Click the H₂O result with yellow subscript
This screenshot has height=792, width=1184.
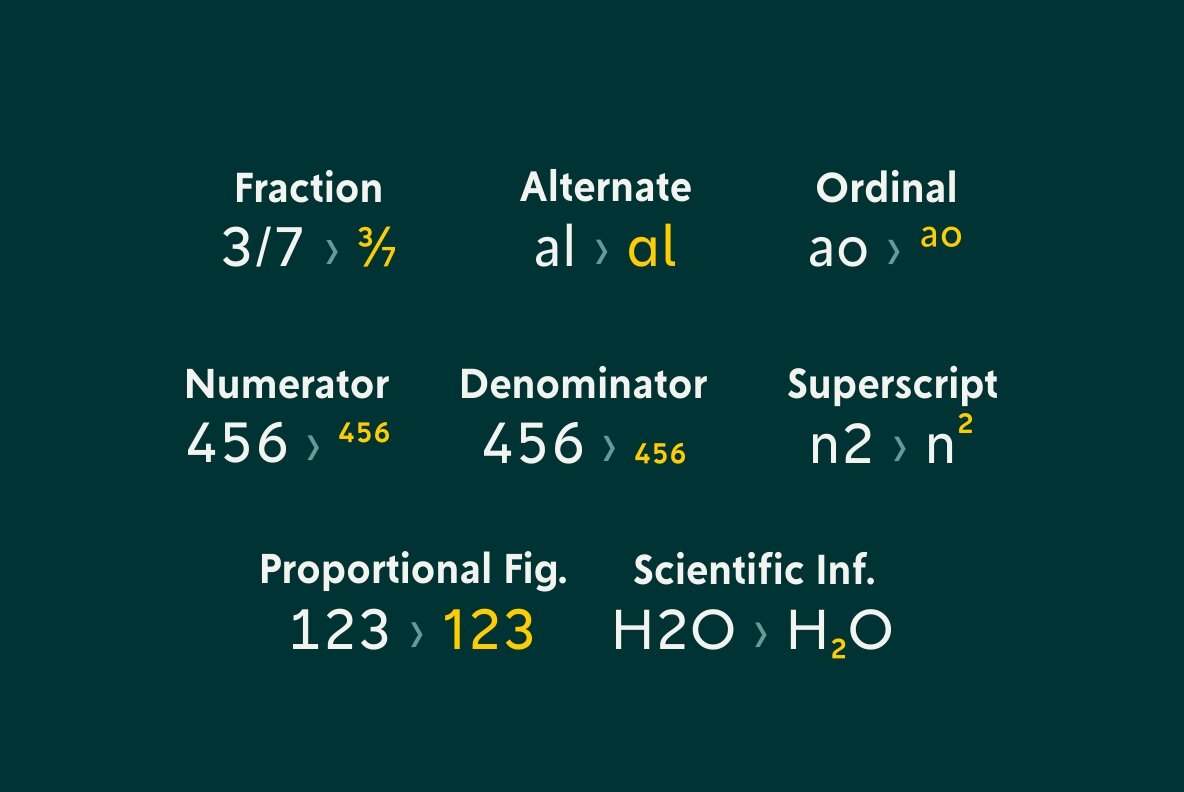[840, 633]
